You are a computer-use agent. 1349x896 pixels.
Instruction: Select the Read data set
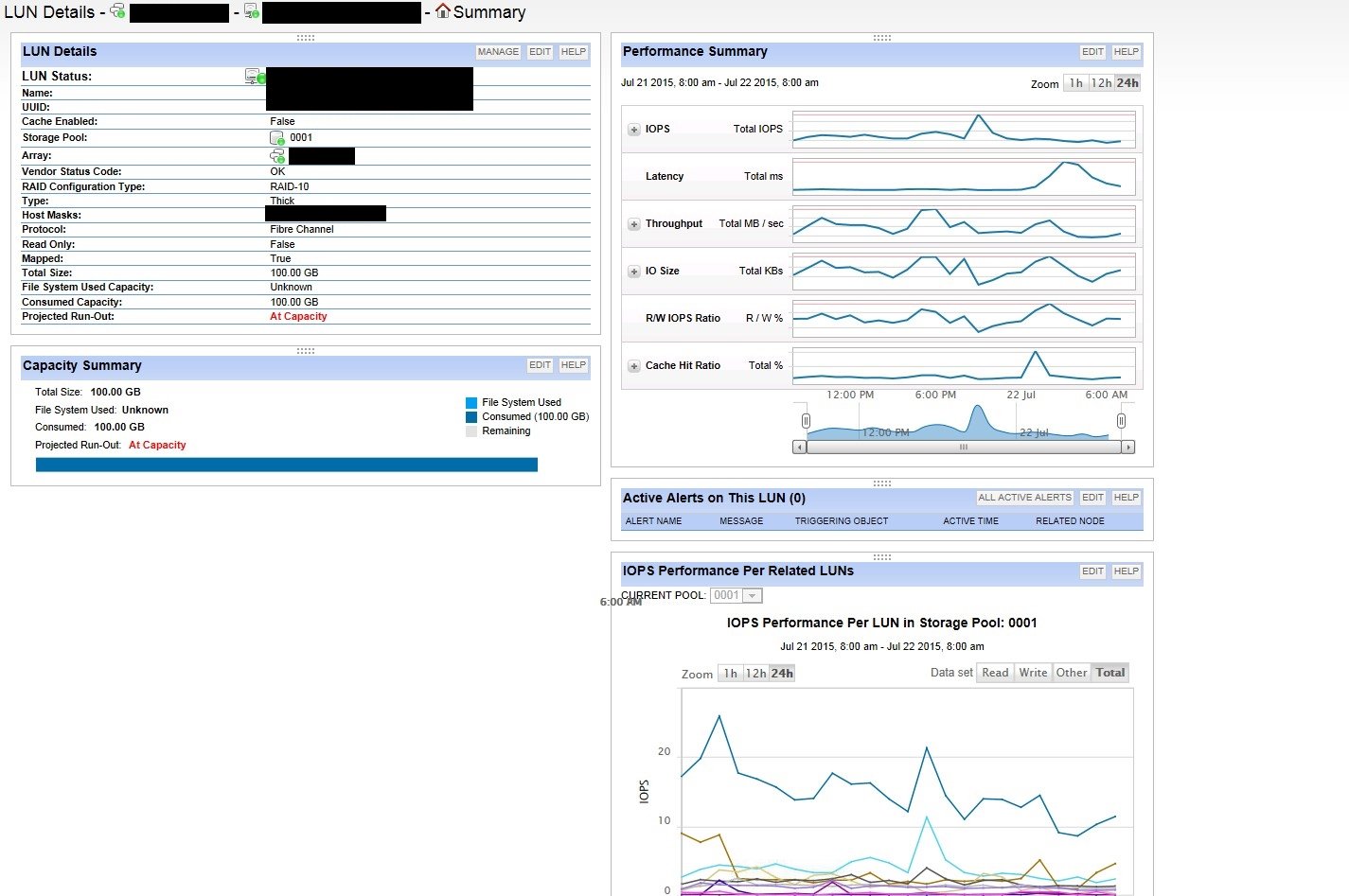pos(995,673)
